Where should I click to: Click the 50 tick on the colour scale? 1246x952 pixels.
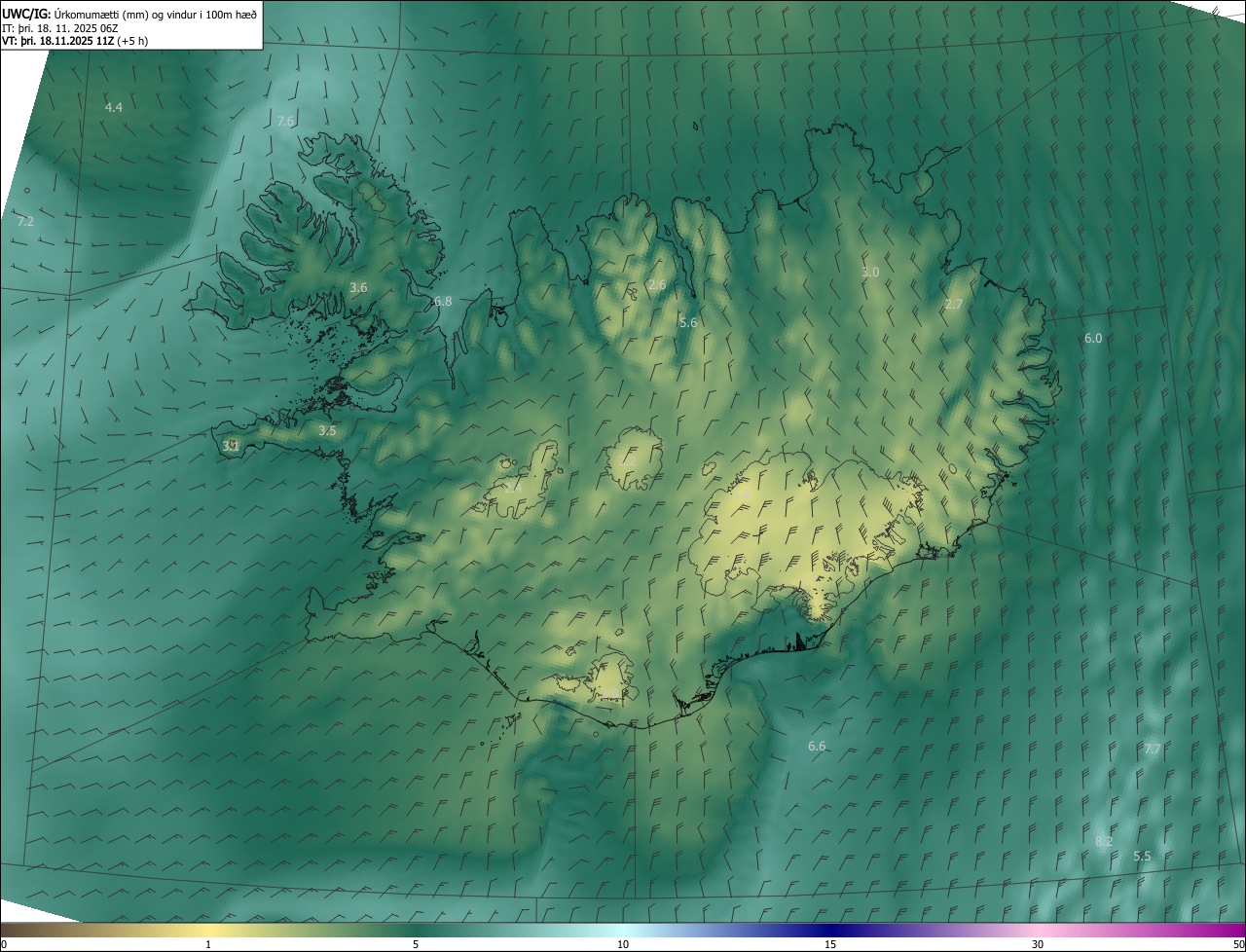pyautogui.click(x=1238, y=945)
